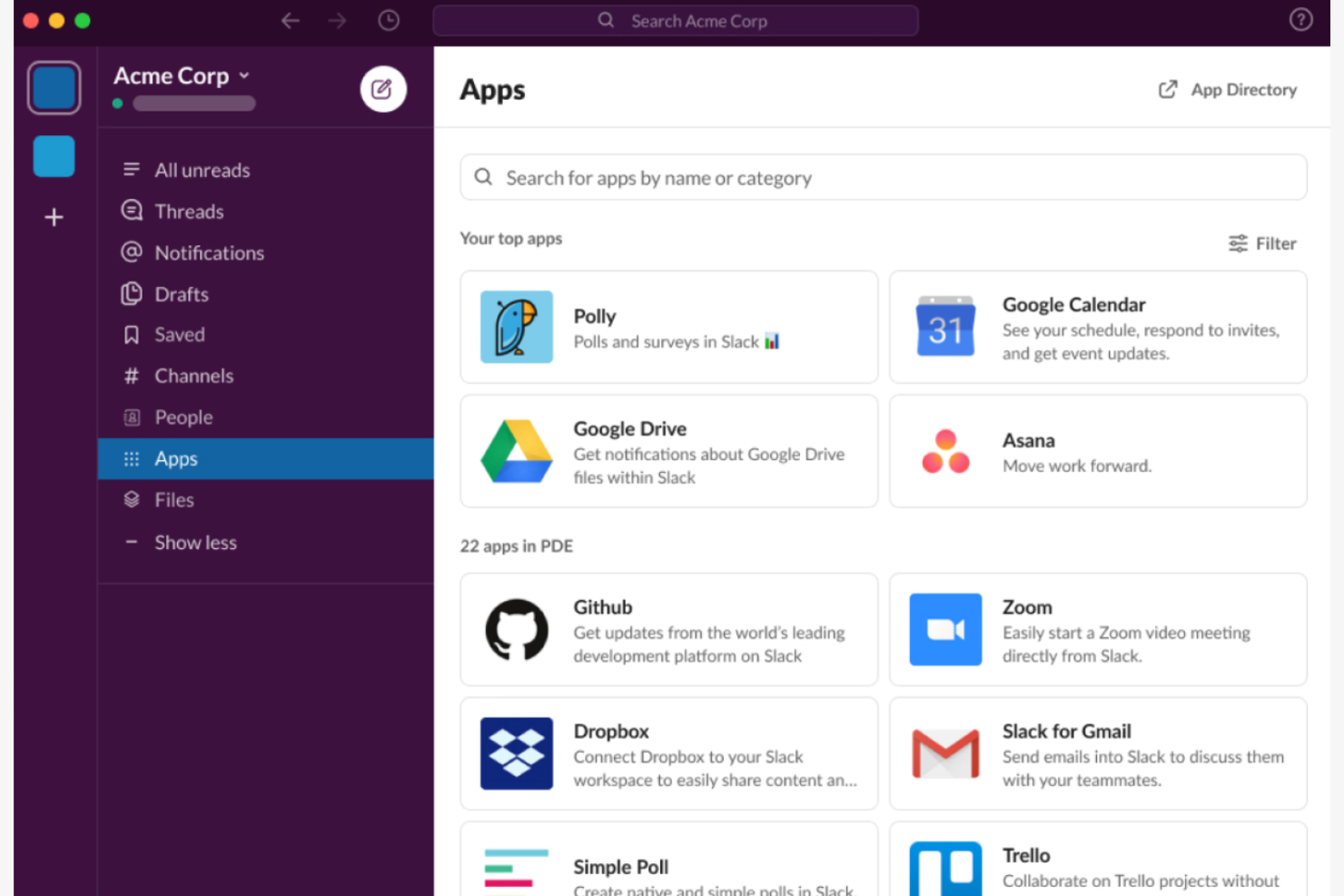Click the Apps page heading
Viewport: 1344px width, 896px height.
(492, 89)
